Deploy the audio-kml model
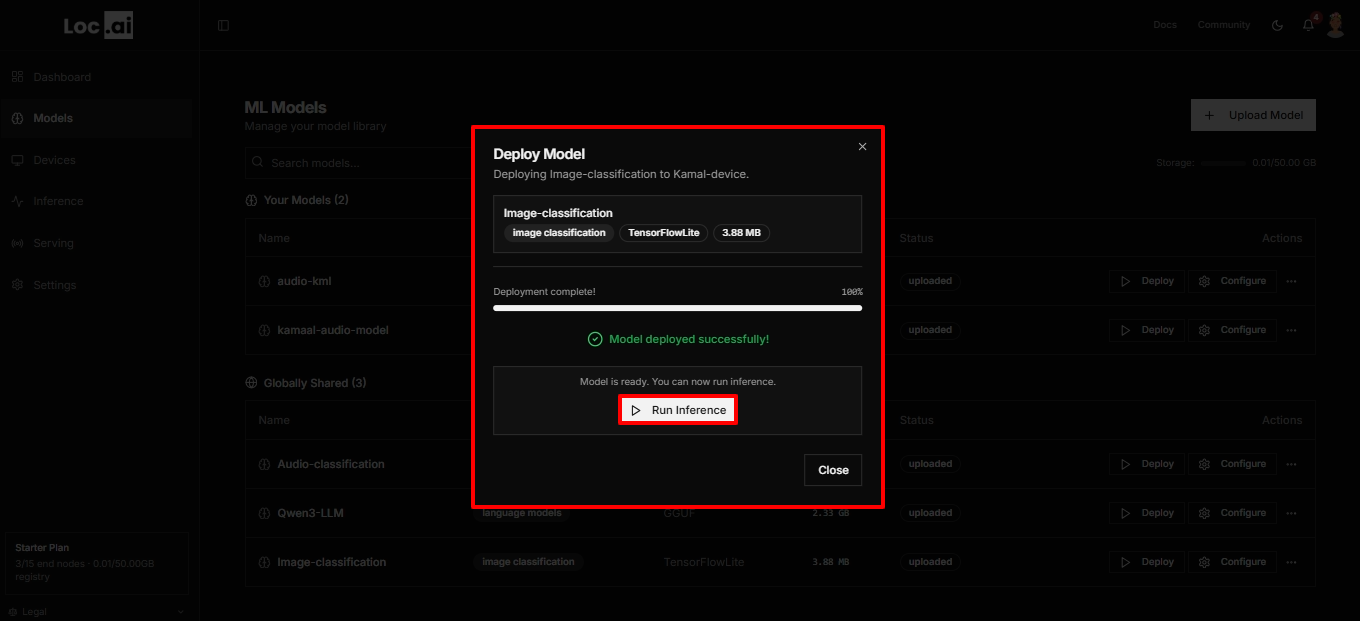Screen dimensions: 1360x621 point(1147,281)
